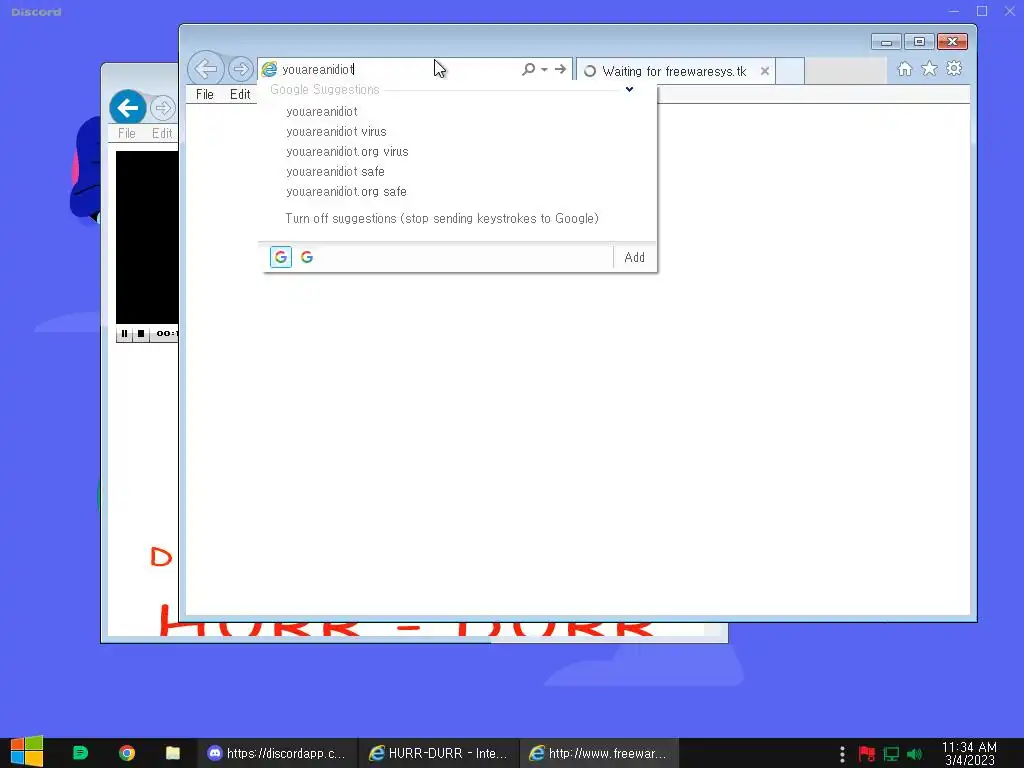Choose suggestion 'youareanidiot virus'

(336, 131)
